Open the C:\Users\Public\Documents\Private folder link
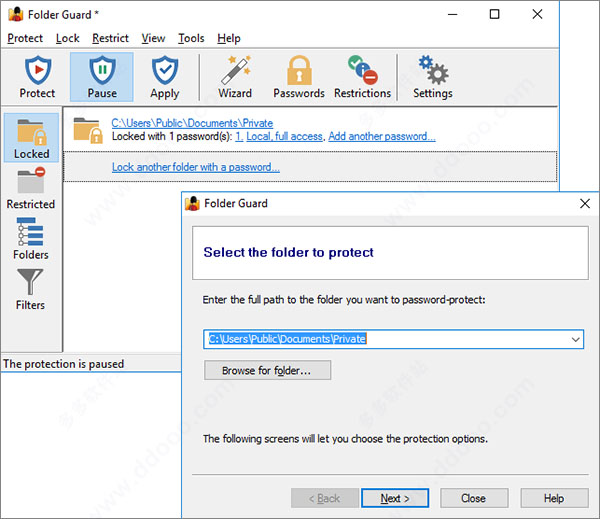Viewport: 600px width, 519px height. 192,123
